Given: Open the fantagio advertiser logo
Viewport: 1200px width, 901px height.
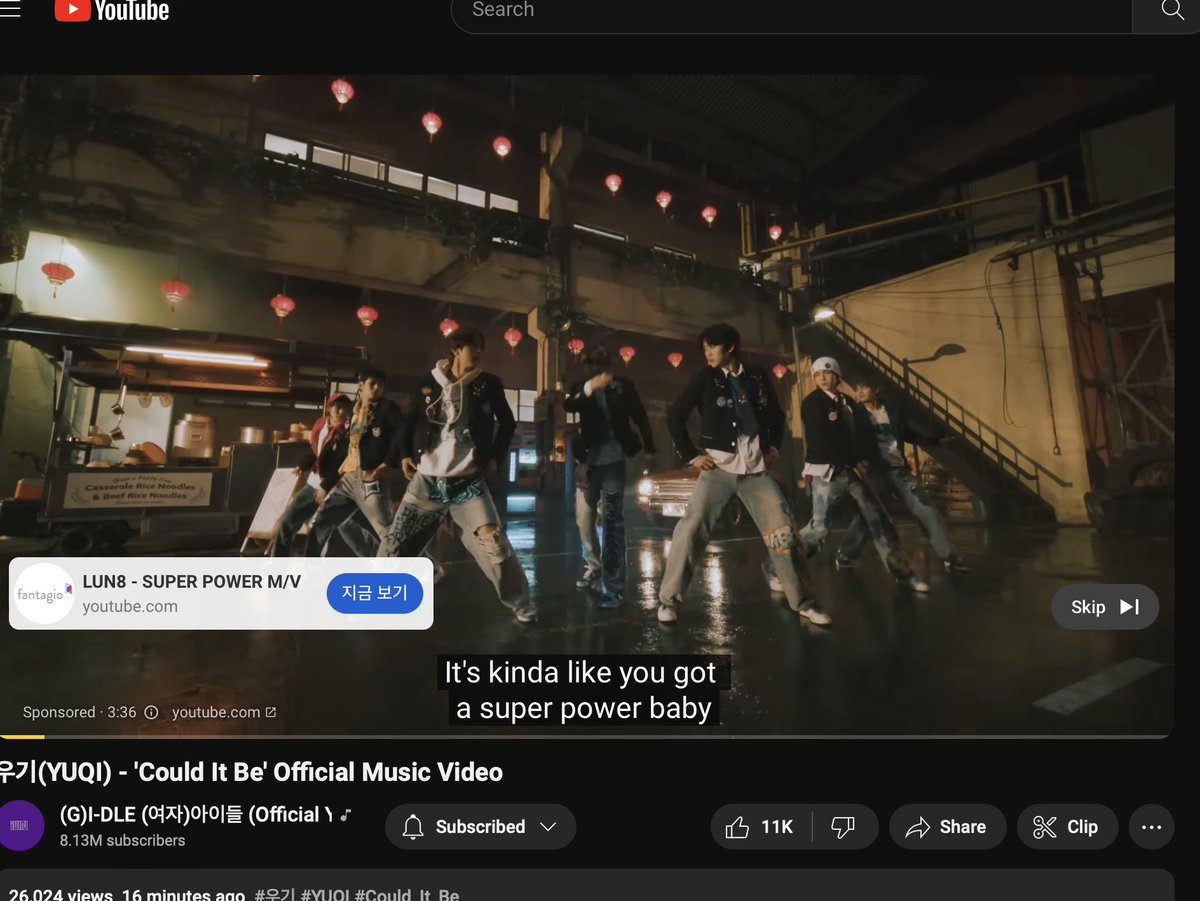Looking at the screenshot, I should tap(45, 593).
